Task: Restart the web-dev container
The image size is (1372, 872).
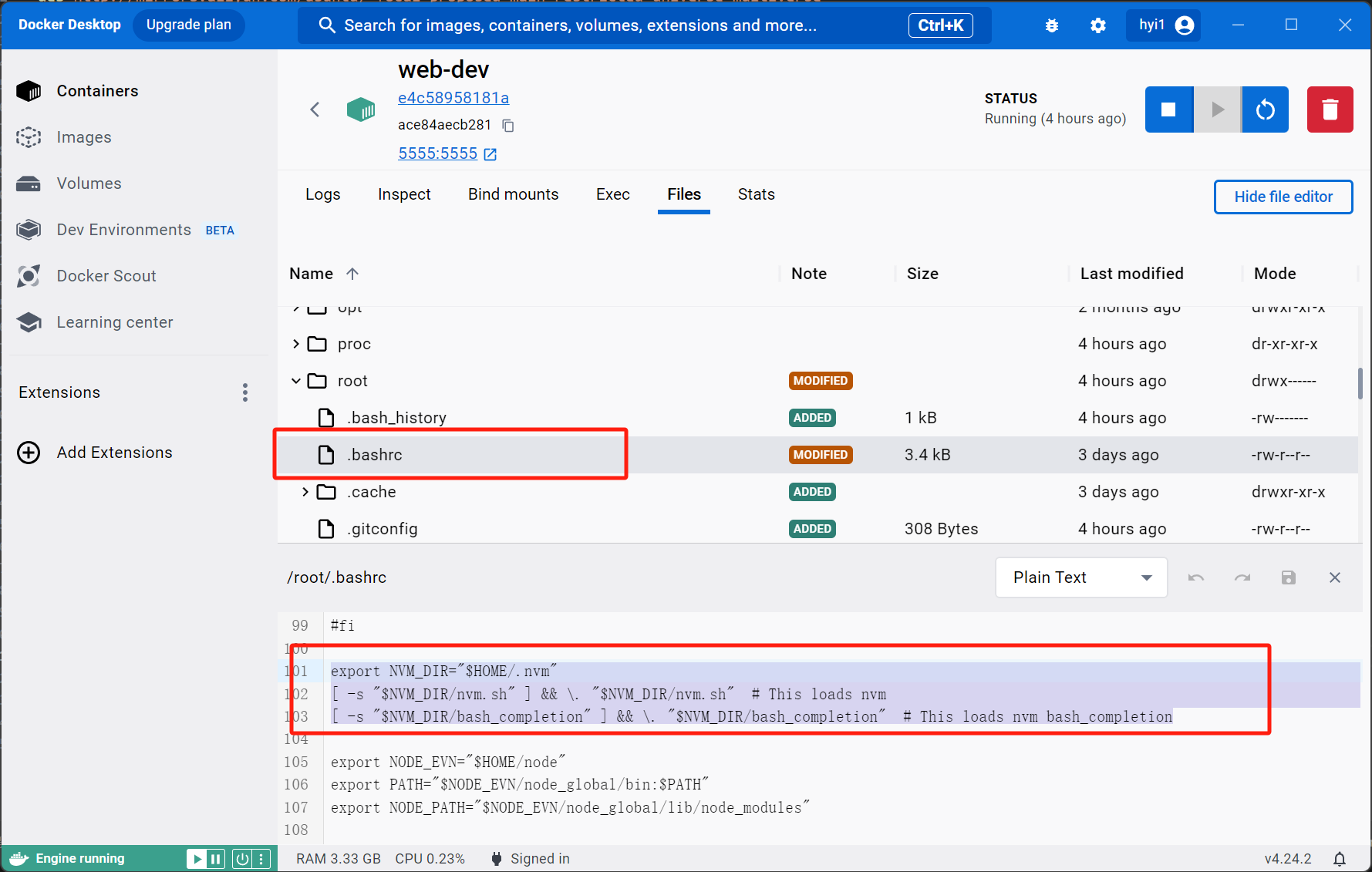Action: click(1265, 109)
